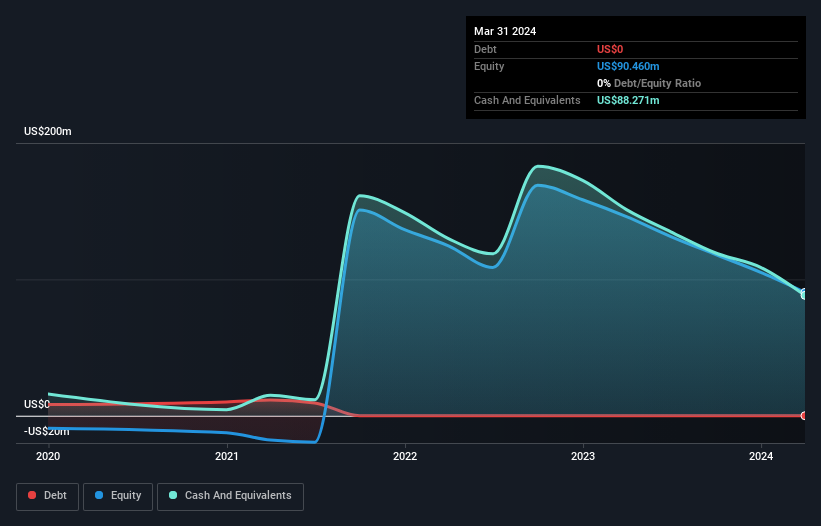
Task: Click the 2021 x-axis label
Action: click(x=227, y=456)
